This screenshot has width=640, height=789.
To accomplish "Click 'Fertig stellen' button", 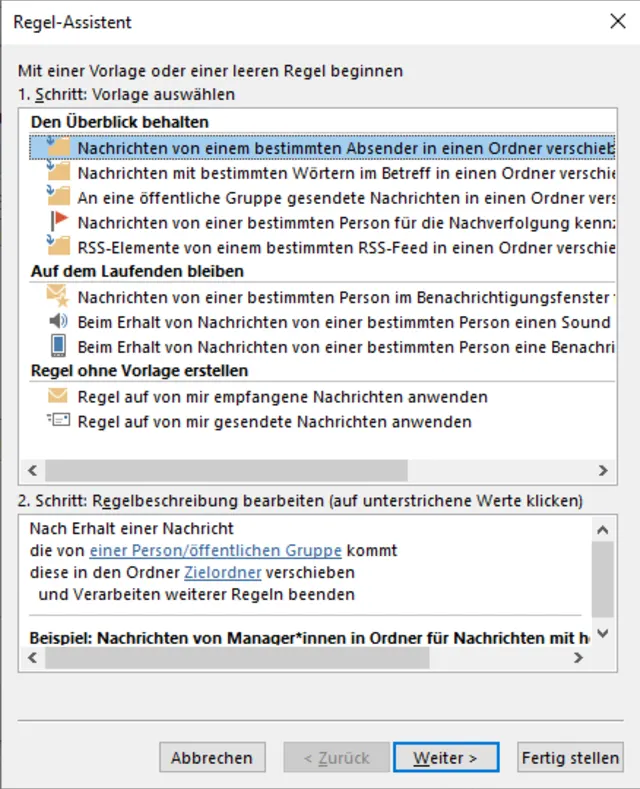I will [x=570, y=758].
